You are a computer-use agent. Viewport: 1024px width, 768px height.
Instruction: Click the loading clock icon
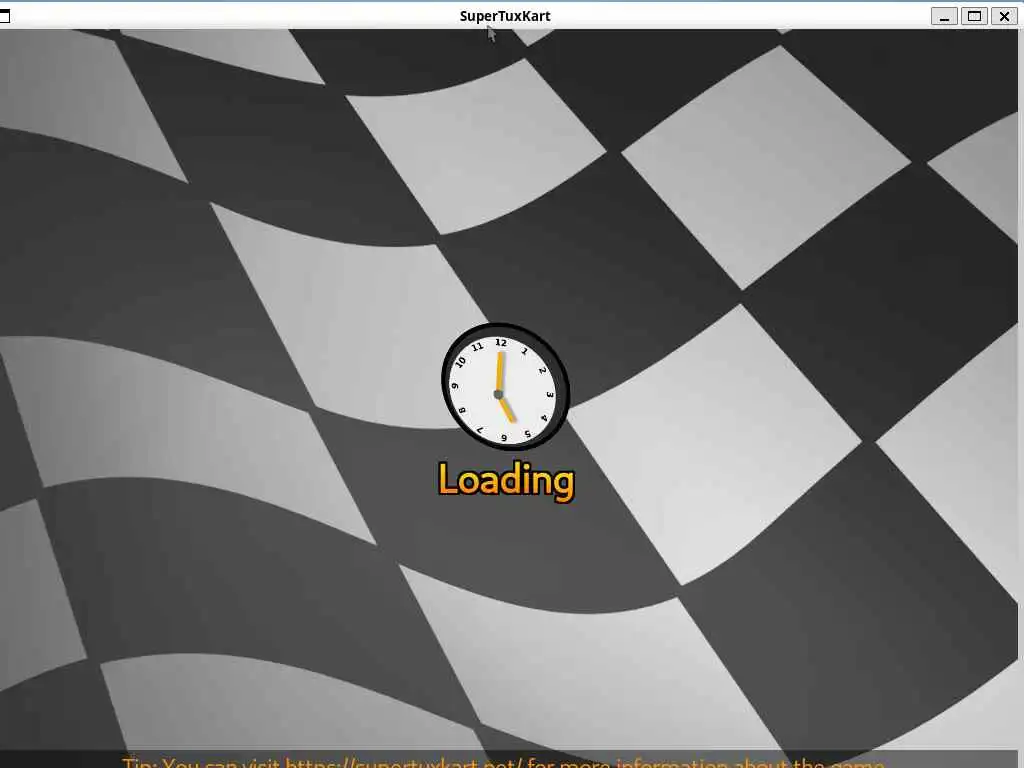[x=505, y=386]
